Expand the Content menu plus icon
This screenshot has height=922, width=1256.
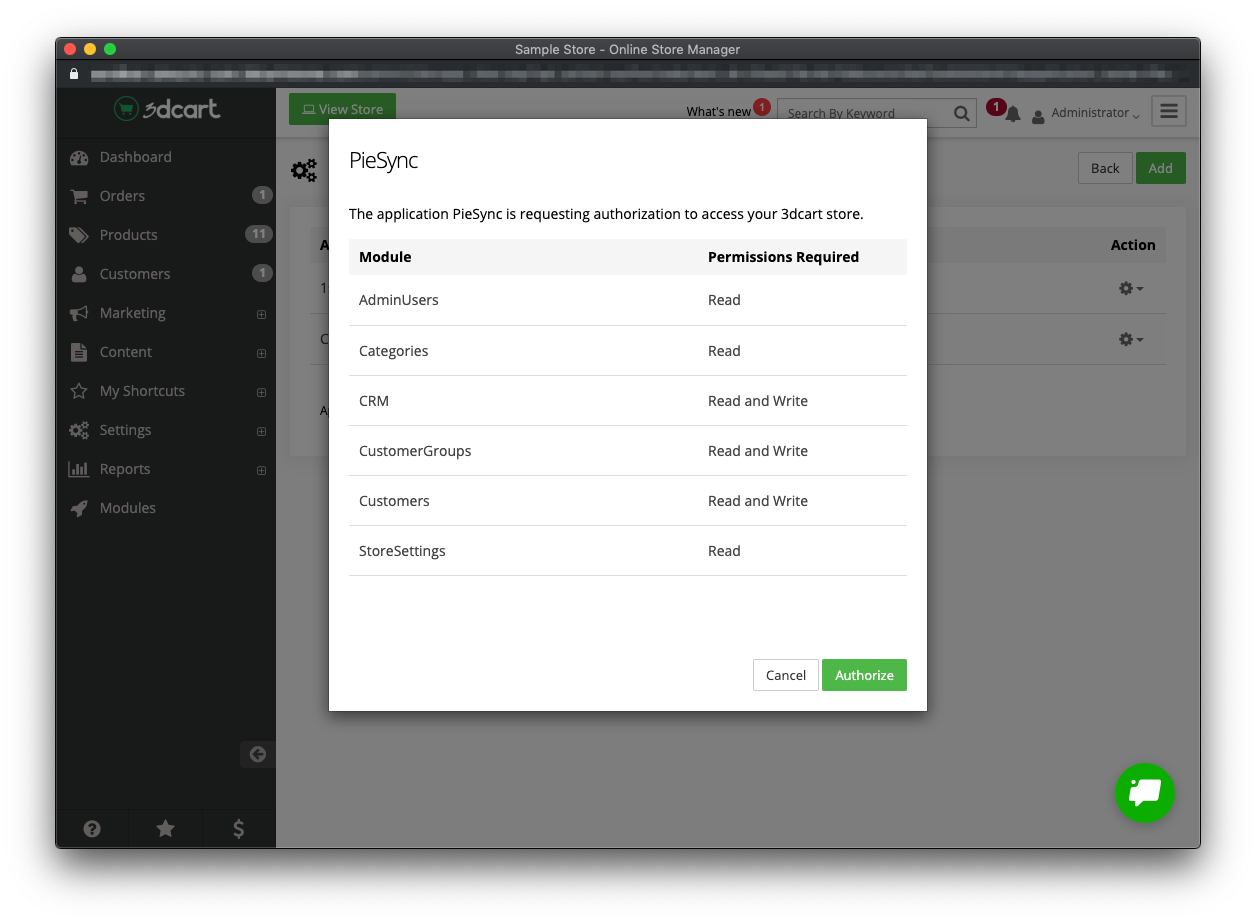261,353
